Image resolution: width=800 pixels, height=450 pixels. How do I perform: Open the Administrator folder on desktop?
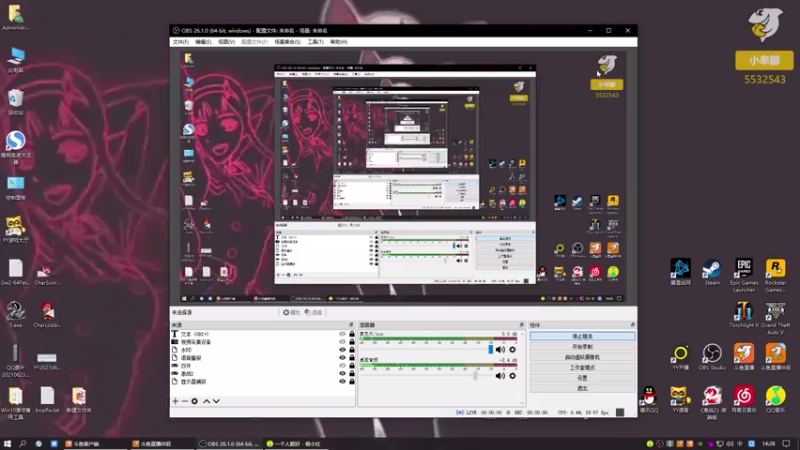click(15, 17)
